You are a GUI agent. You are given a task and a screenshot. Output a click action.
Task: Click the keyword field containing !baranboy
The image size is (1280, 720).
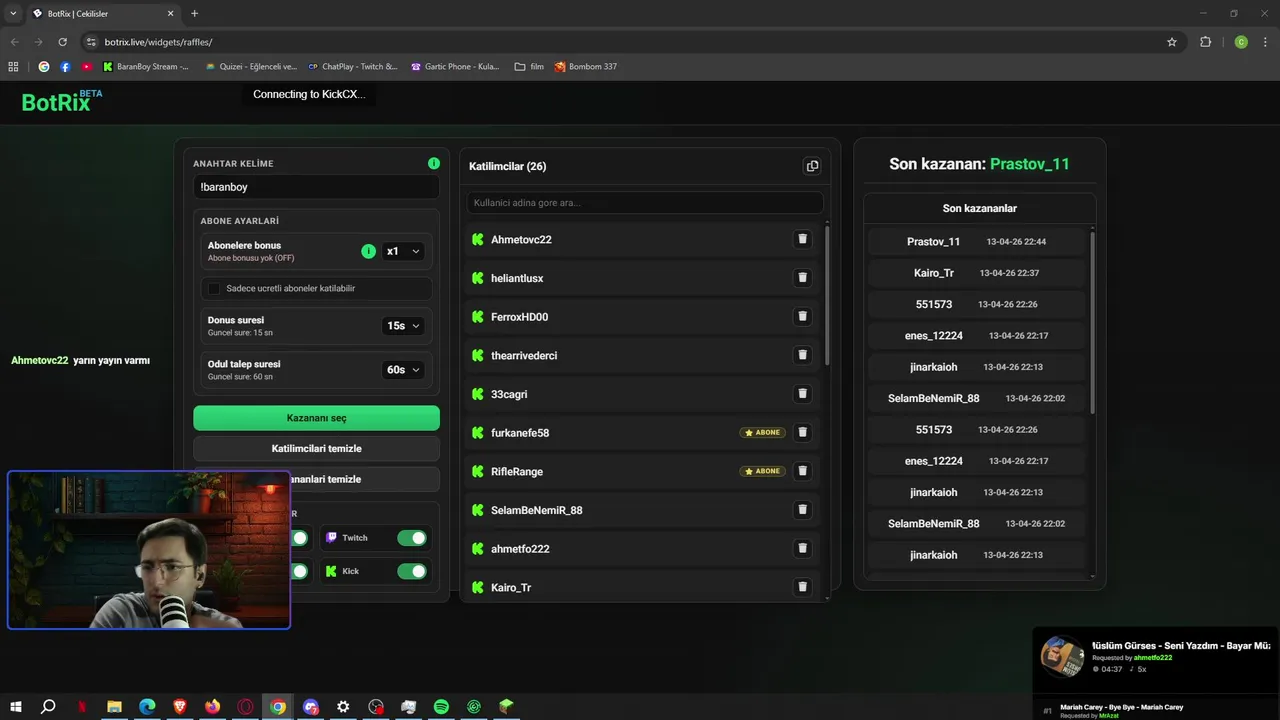316,187
